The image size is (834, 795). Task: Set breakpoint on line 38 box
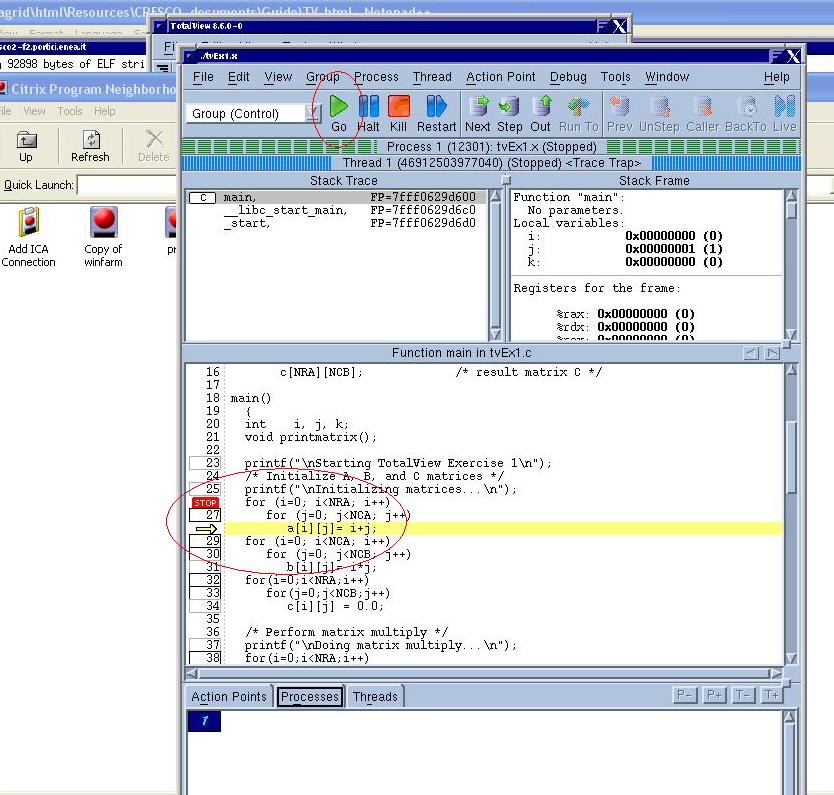(205, 658)
